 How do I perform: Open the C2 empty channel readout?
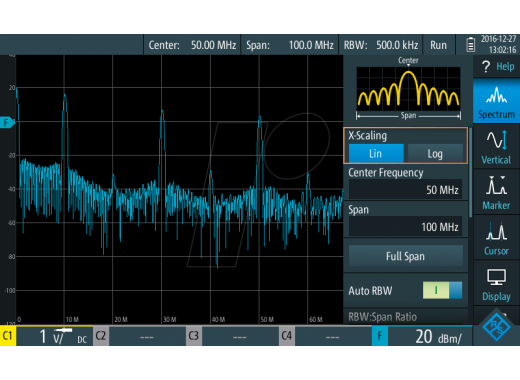click(147, 336)
